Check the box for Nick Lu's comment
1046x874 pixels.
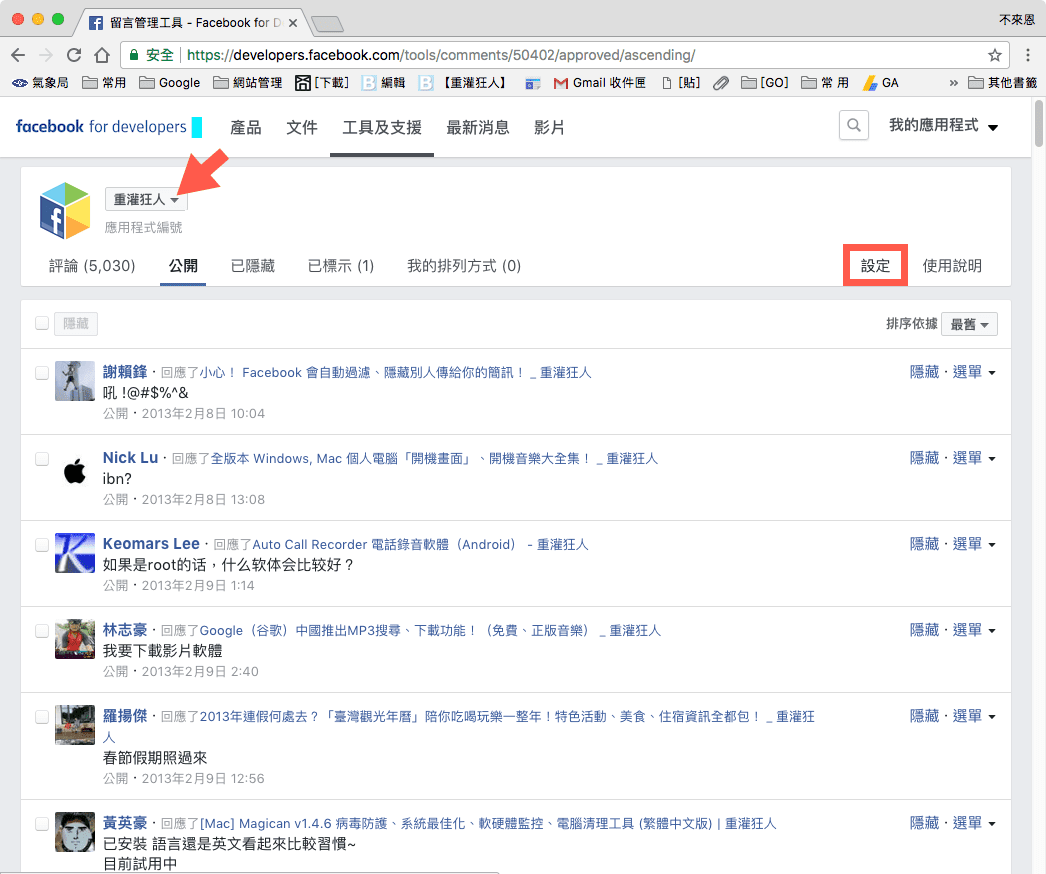tap(42, 458)
